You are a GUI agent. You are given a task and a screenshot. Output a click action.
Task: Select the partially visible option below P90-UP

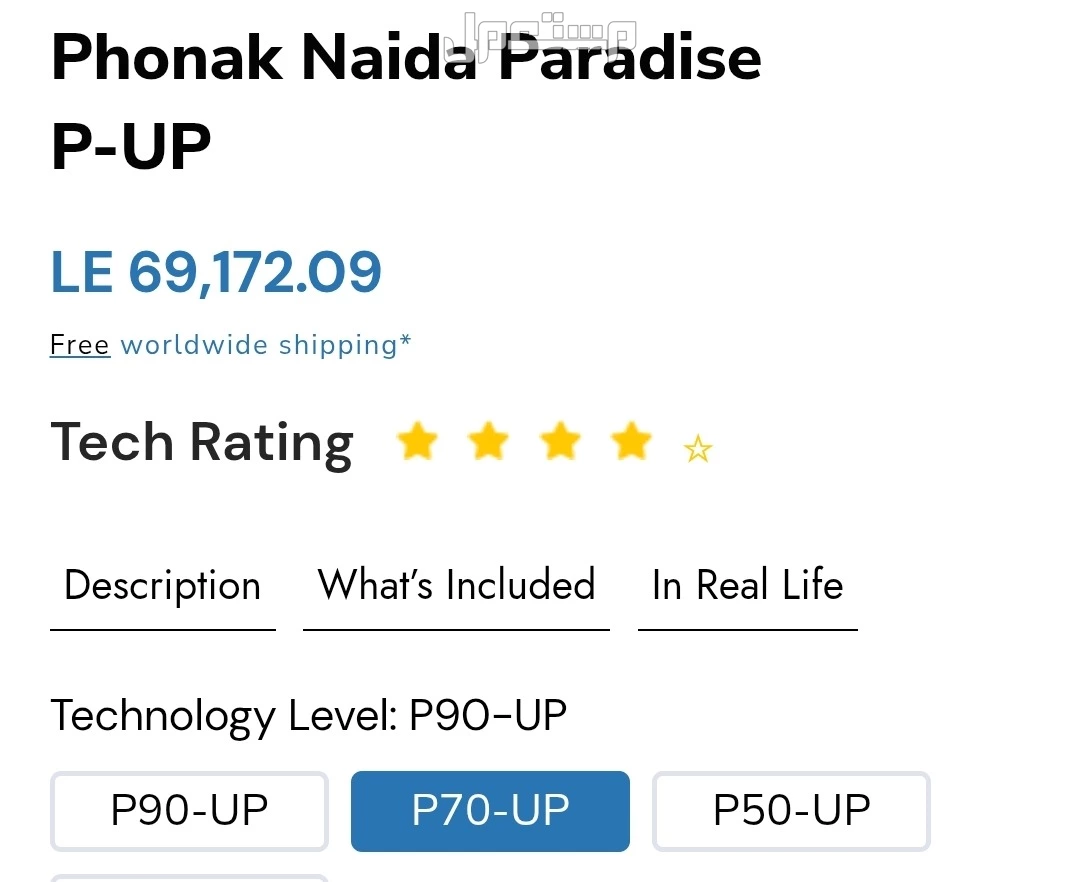(189, 878)
